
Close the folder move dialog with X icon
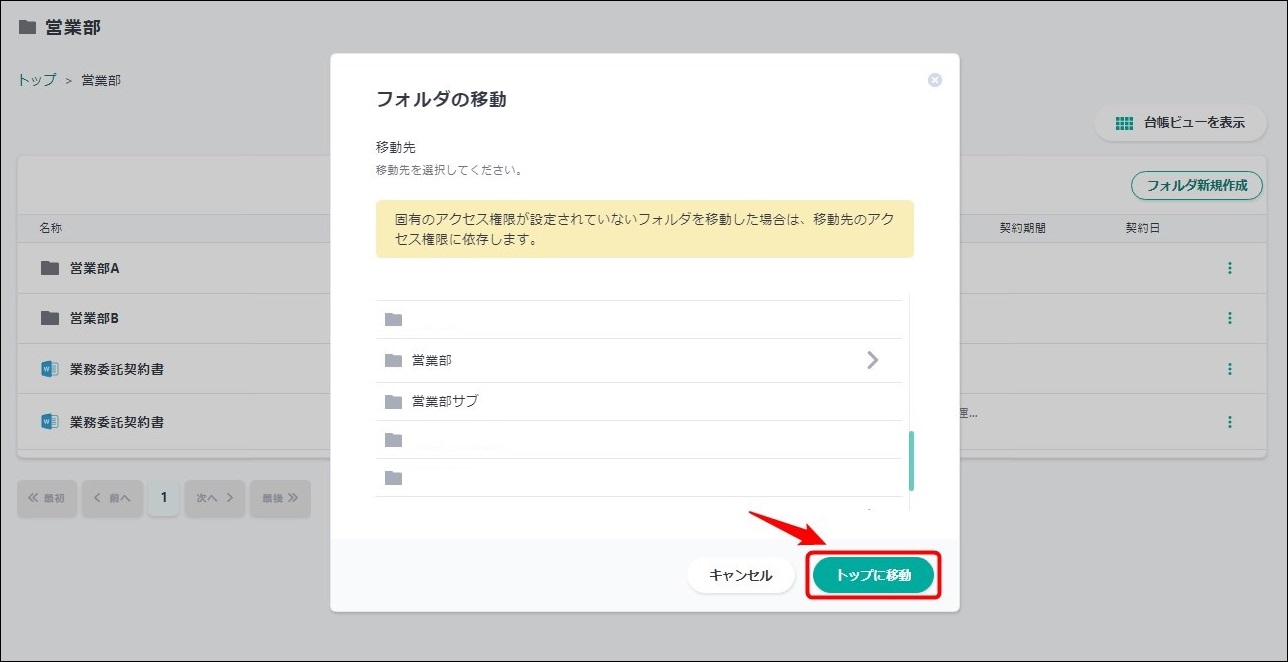(935, 80)
